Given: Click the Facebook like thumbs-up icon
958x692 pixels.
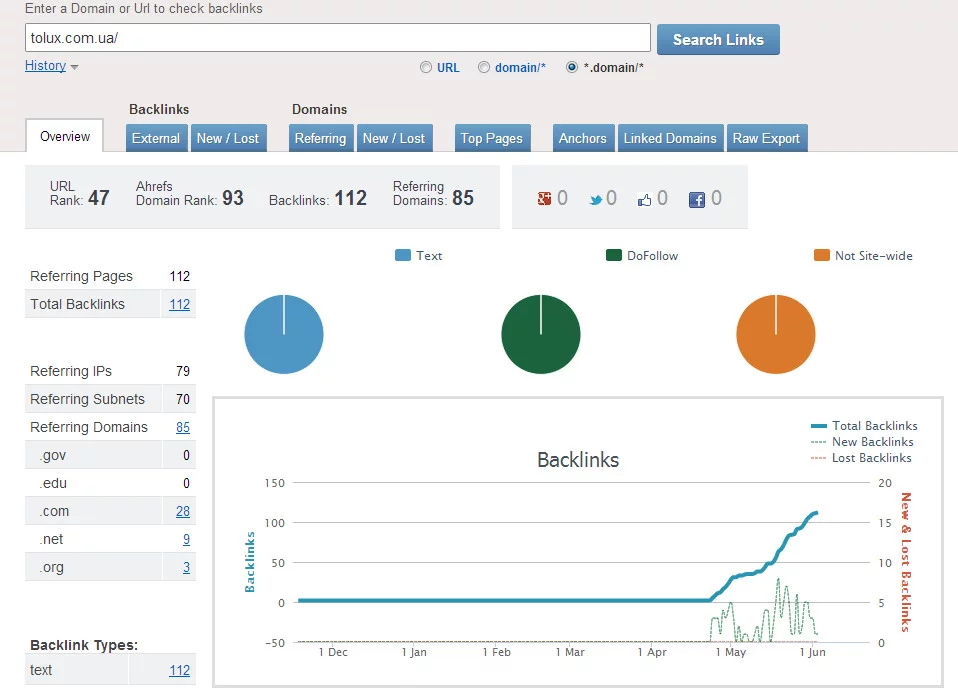Looking at the screenshot, I should point(644,199).
